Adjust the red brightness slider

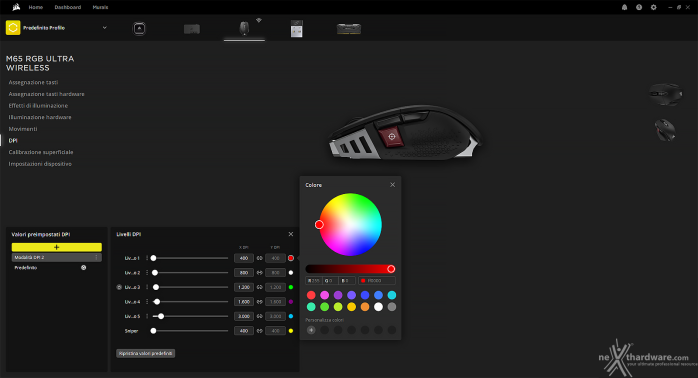click(350, 269)
